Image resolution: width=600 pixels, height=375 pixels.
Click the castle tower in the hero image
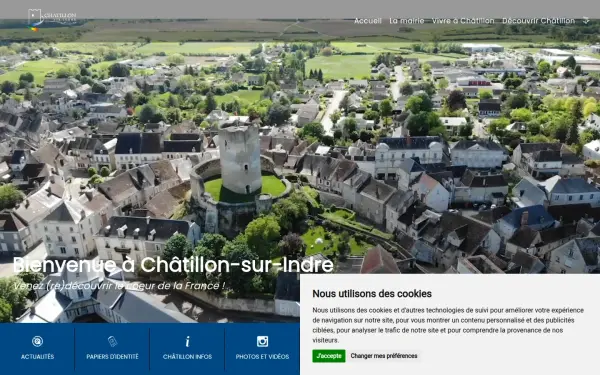point(240,159)
